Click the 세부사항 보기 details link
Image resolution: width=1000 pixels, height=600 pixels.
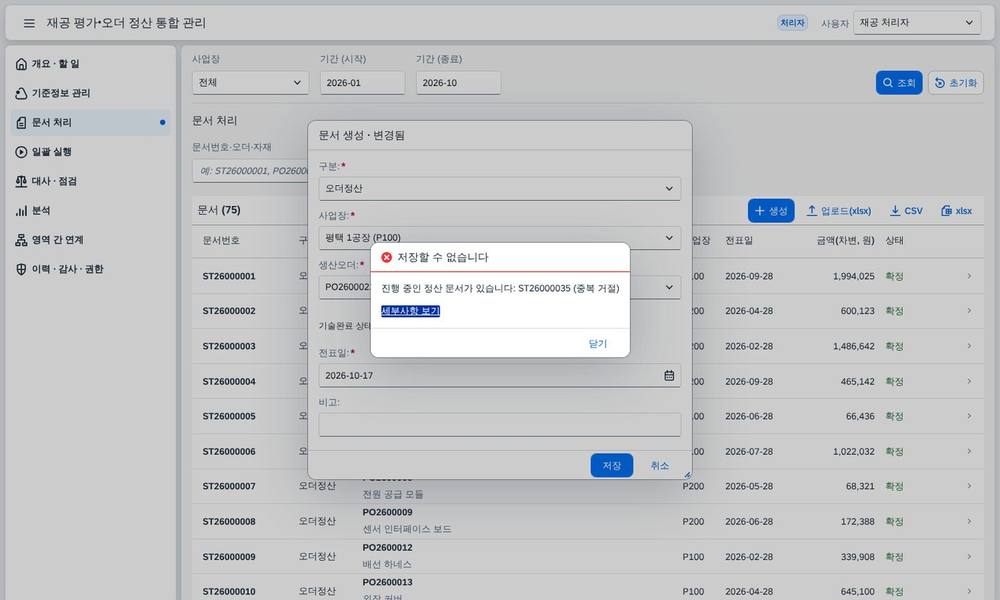[410, 311]
